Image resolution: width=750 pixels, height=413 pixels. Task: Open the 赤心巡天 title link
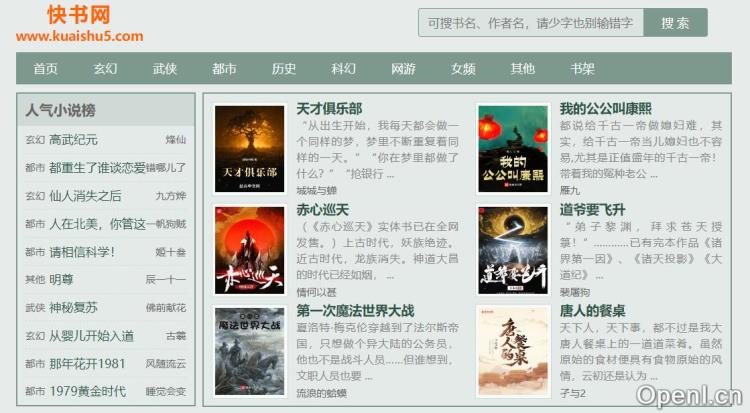(322, 210)
